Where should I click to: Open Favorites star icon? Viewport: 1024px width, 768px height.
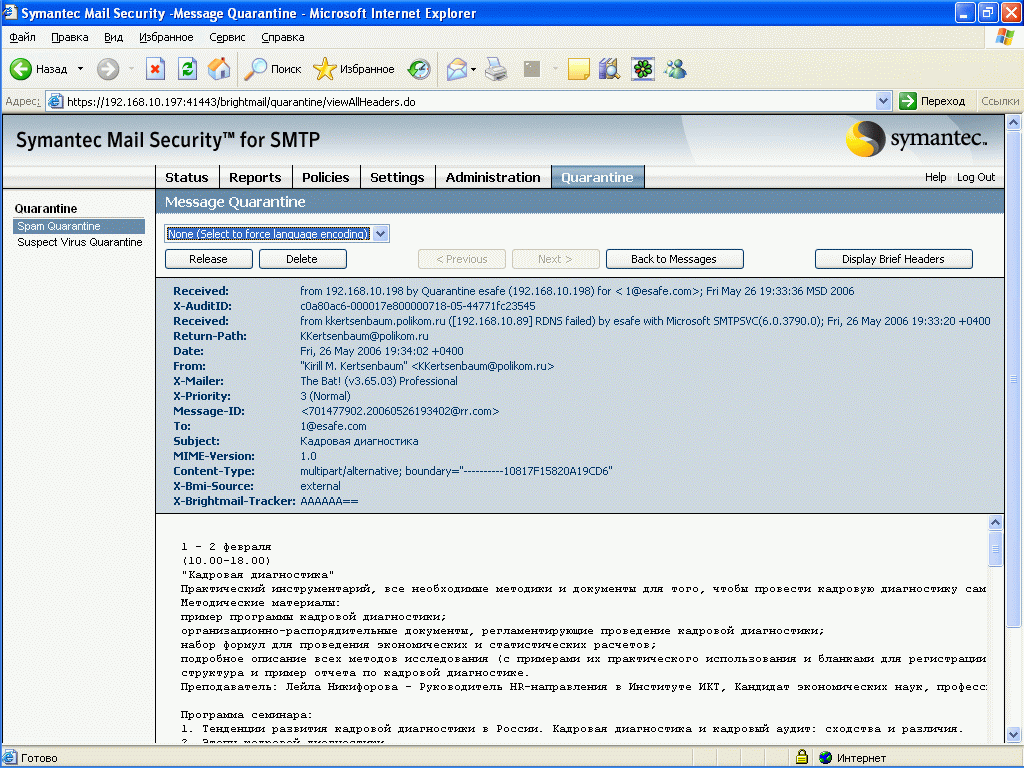pos(325,69)
